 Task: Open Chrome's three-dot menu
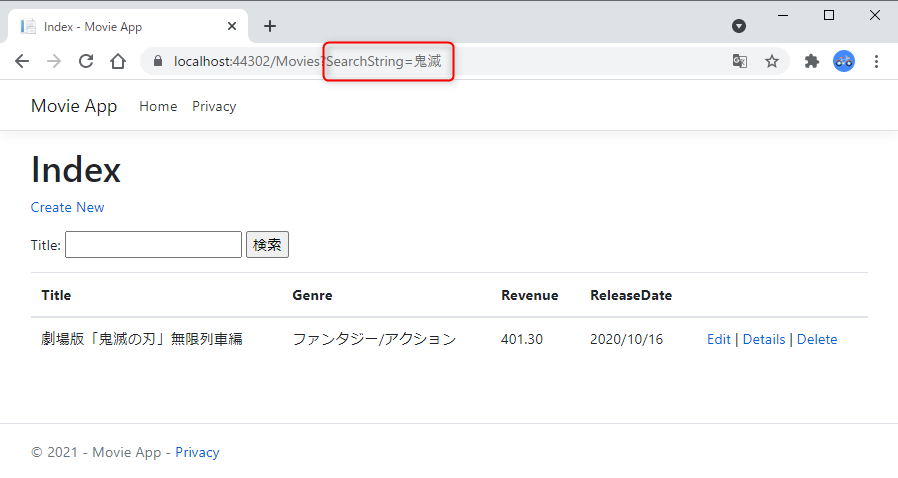pos(876,61)
